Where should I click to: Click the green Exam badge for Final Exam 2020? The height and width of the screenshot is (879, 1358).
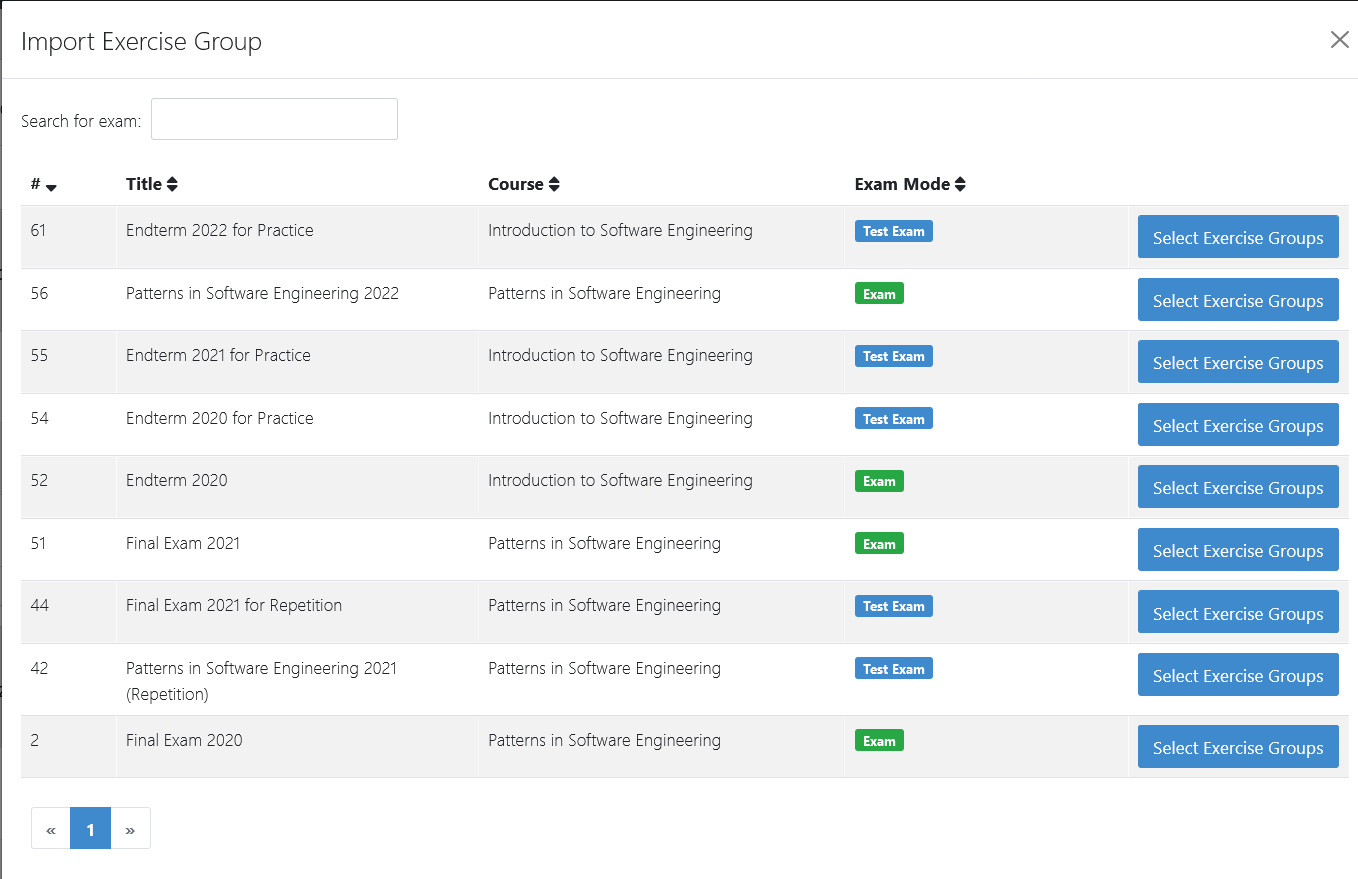pyautogui.click(x=879, y=741)
